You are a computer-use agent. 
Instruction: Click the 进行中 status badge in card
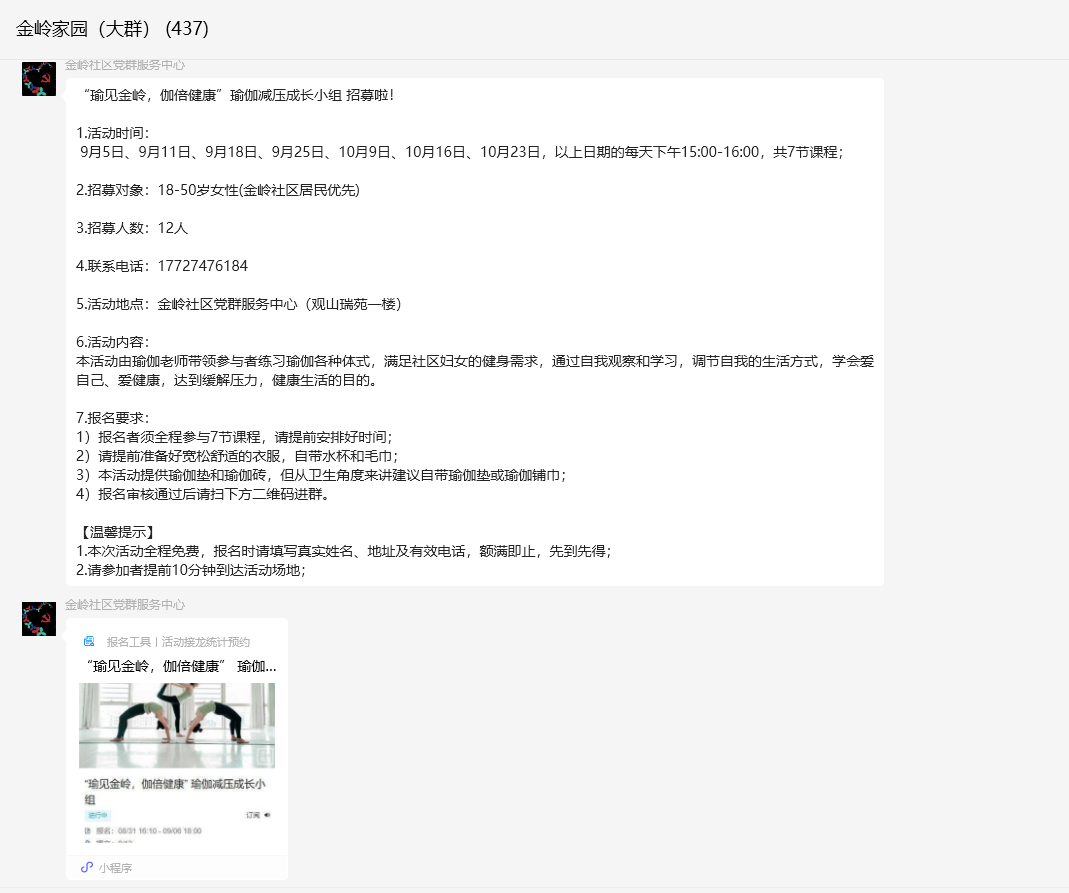[97, 815]
